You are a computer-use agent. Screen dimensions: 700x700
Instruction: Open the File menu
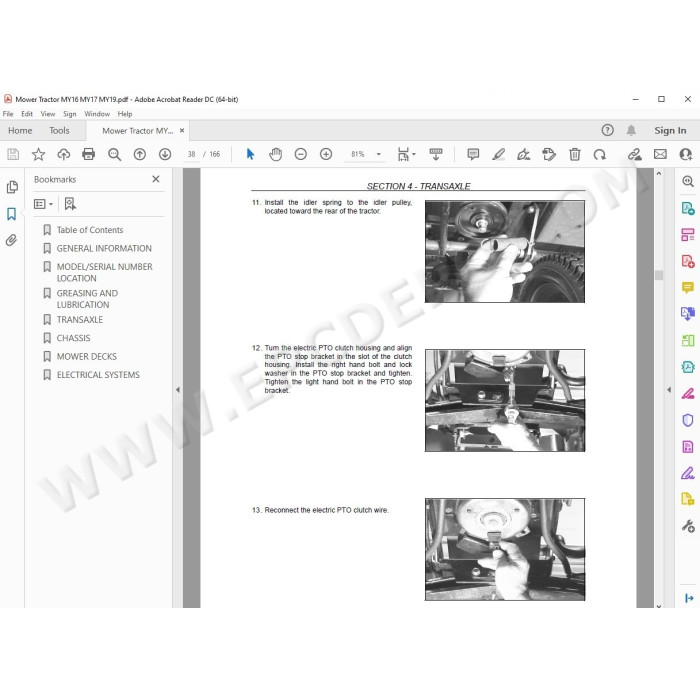coord(8,114)
